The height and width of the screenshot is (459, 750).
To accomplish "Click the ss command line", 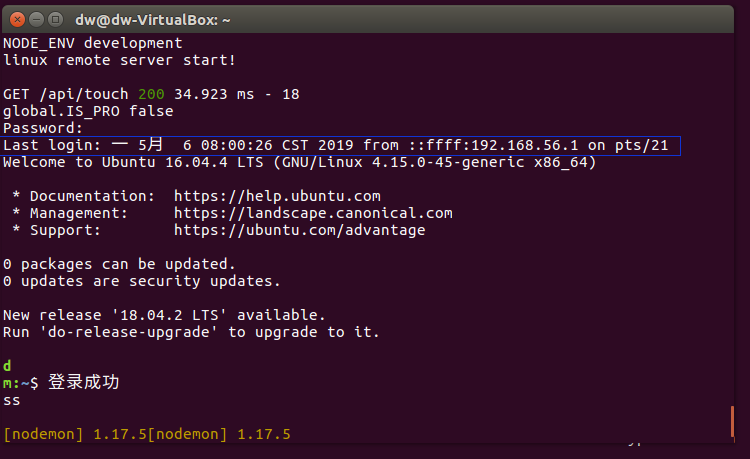I will pyautogui.click(x=11, y=401).
